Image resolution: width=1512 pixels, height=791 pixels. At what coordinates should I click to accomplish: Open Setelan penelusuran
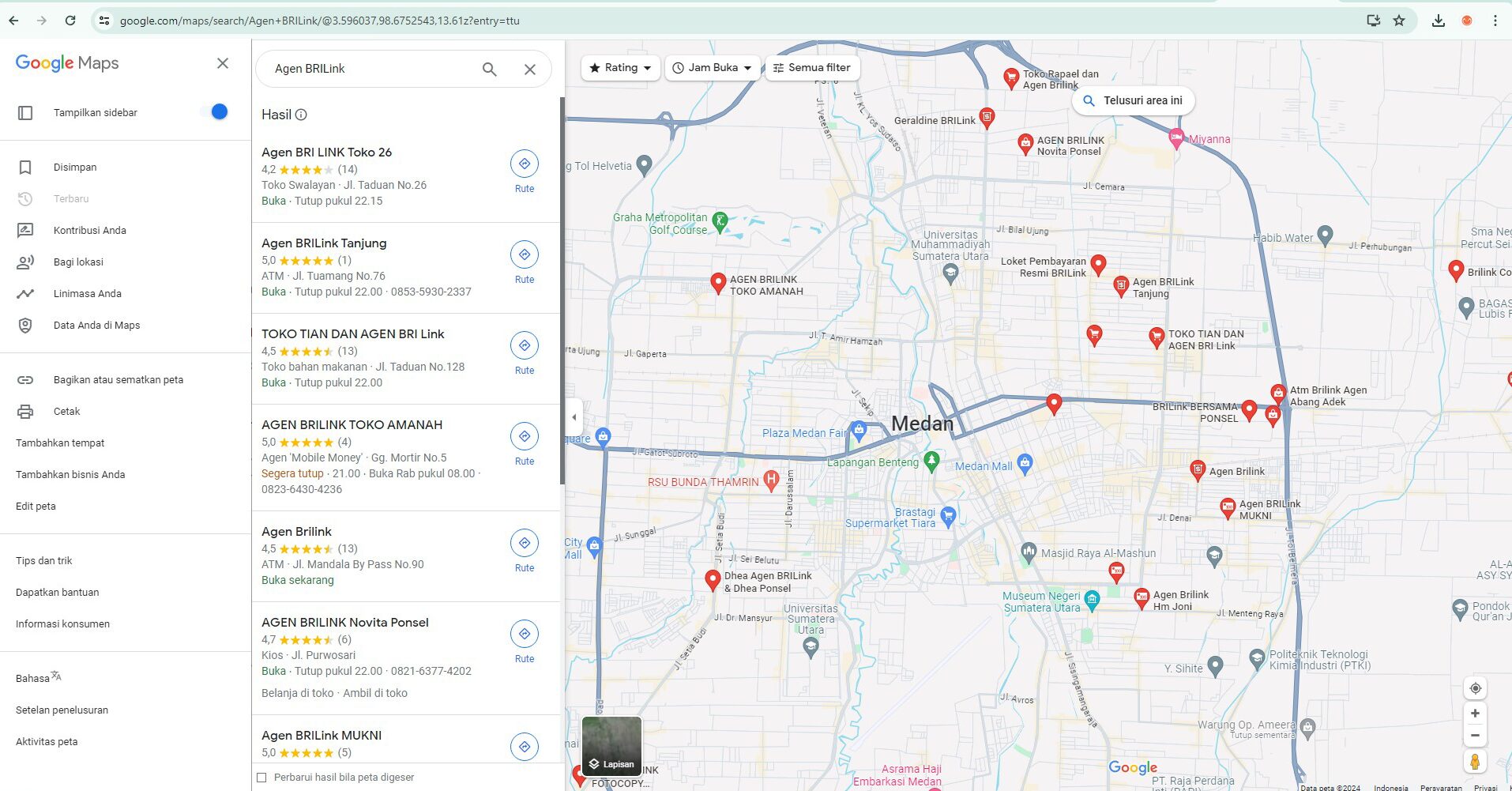[x=62, y=710]
